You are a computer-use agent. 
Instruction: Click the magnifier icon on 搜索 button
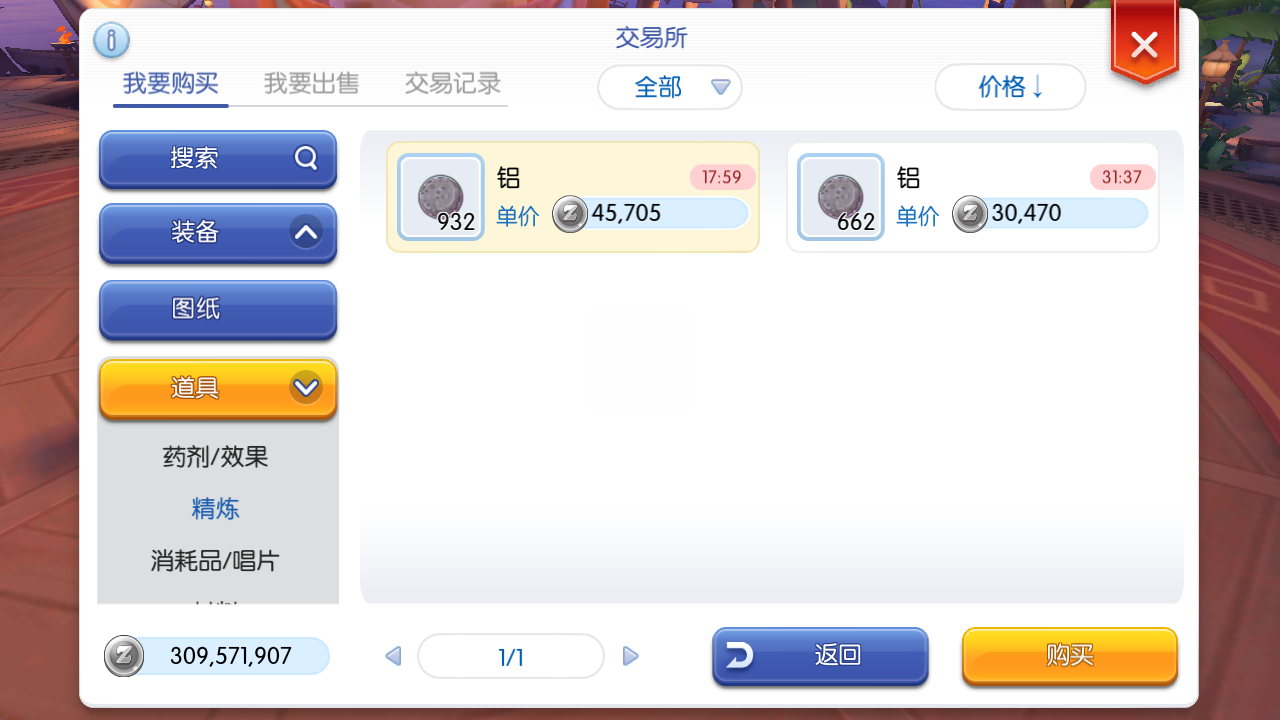305,158
